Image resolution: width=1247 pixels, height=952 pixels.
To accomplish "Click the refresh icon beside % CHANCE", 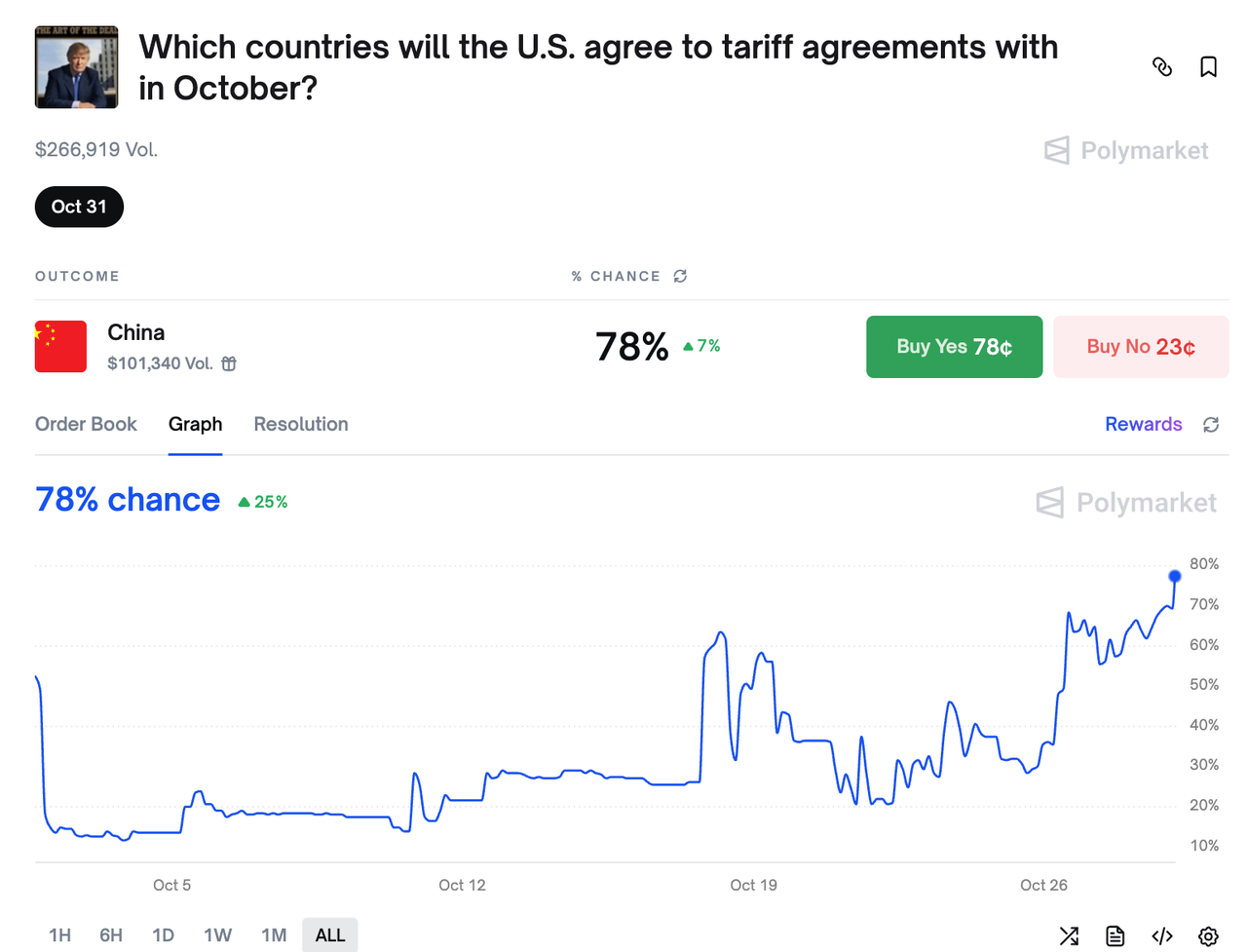I will (680, 277).
